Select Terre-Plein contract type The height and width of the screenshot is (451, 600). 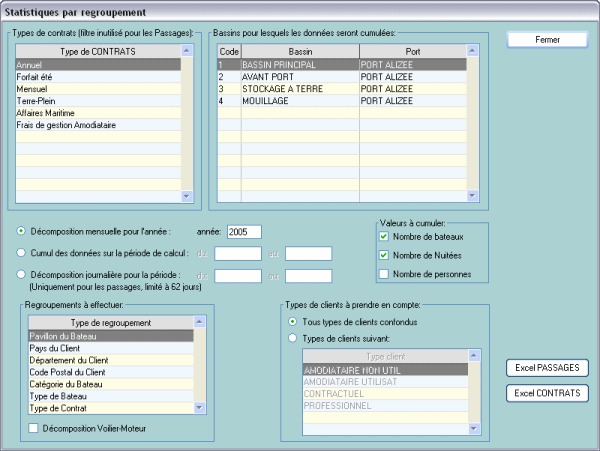[x=98, y=101]
